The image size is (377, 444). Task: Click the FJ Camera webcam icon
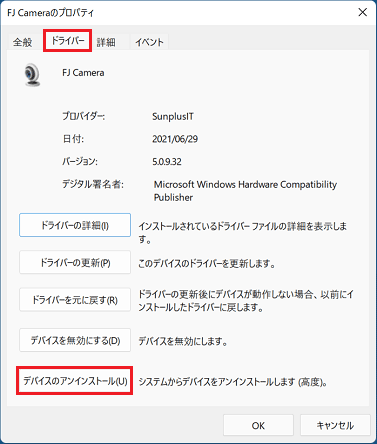coord(32,74)
